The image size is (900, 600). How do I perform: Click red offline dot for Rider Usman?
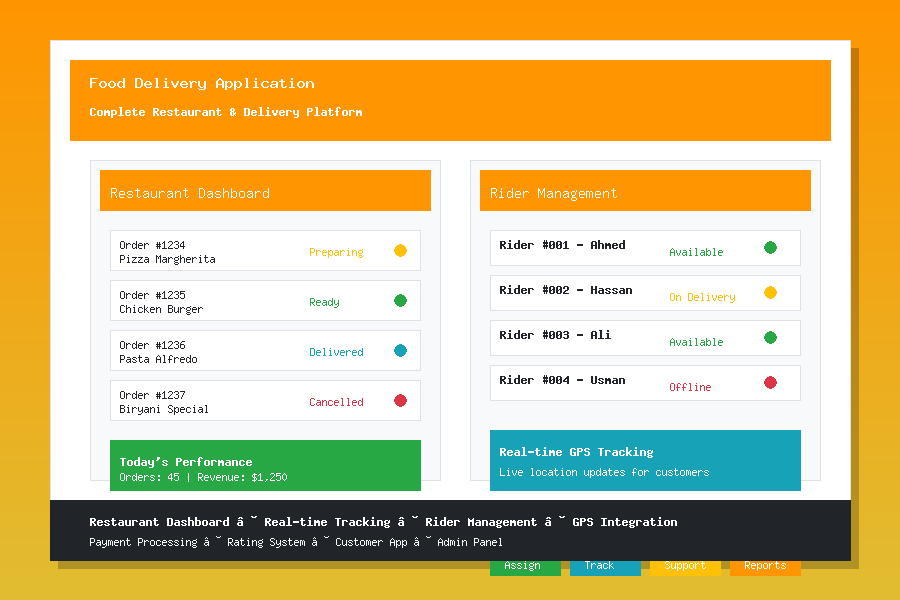click(x=770, y=383)
